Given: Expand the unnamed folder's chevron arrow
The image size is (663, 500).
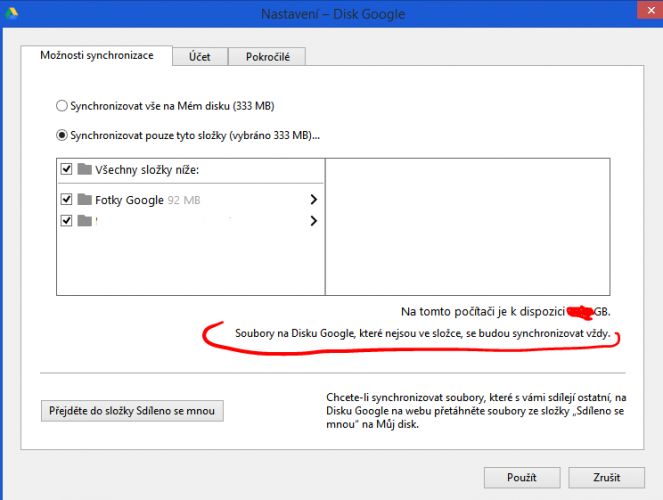Looking at the screenshot, I should click(313, 221).
